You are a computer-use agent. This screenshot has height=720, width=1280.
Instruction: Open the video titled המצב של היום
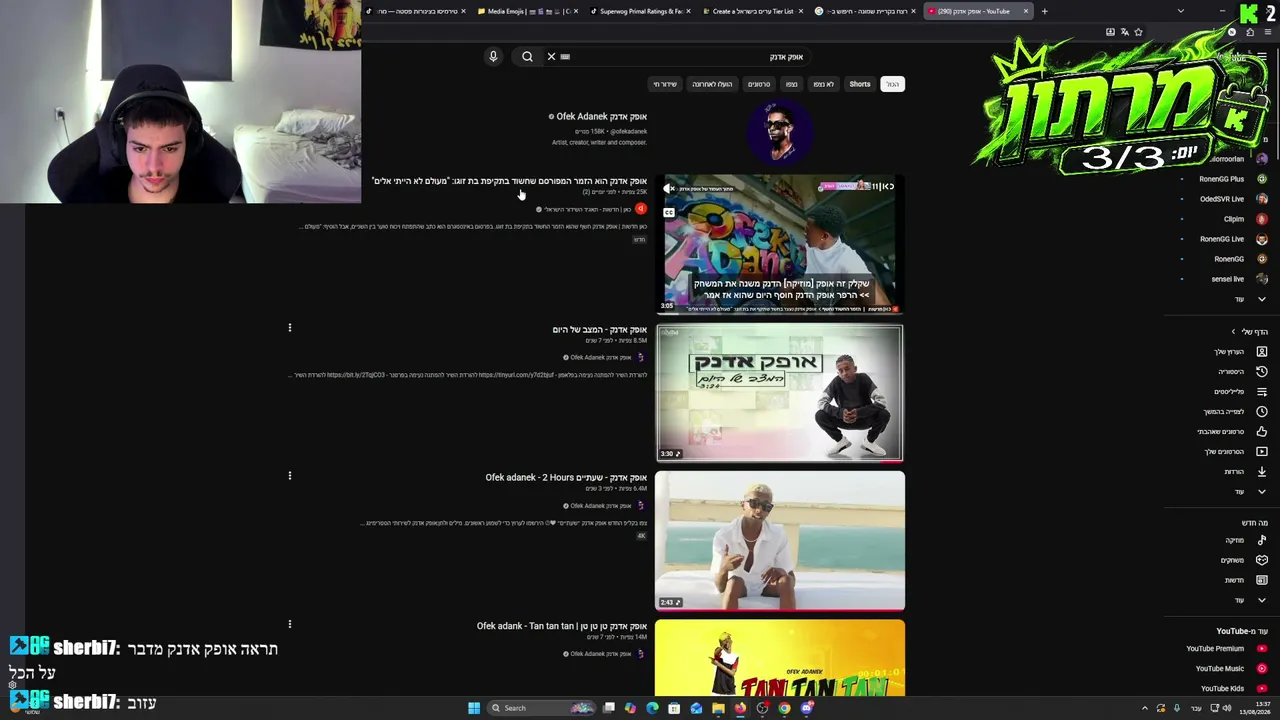[599, 330]
